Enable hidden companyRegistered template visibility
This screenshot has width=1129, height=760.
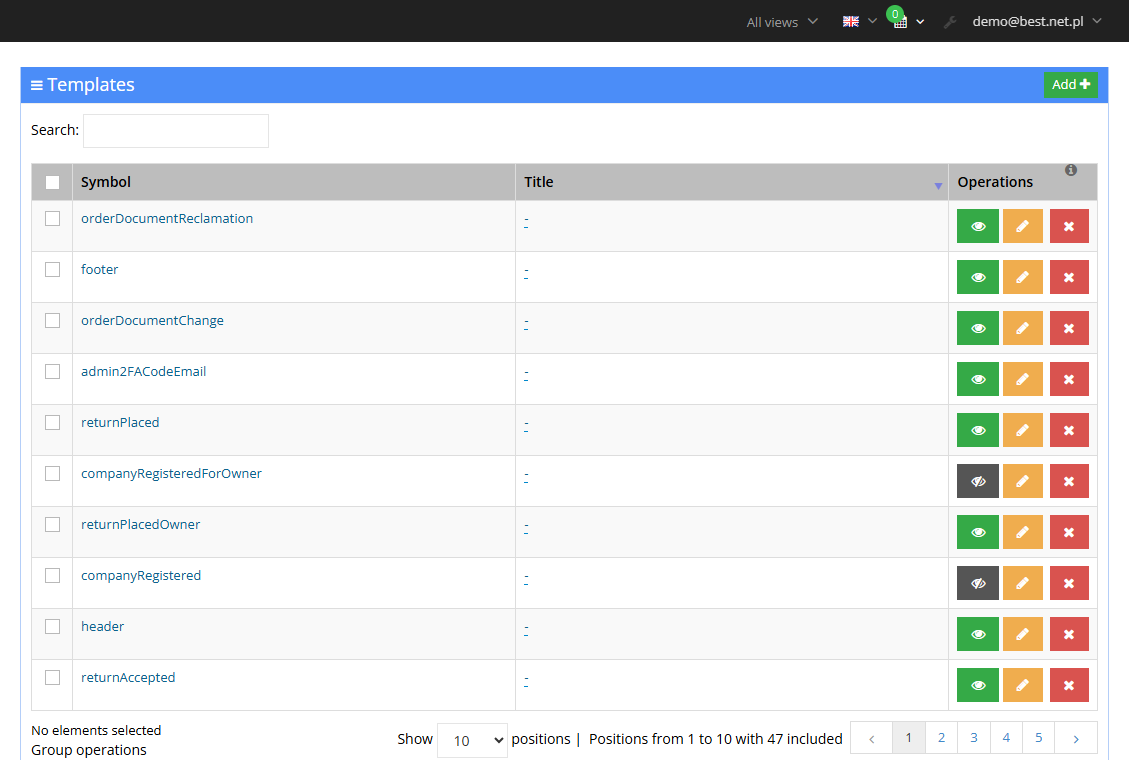pyautogui.click(x=977, y=584)
